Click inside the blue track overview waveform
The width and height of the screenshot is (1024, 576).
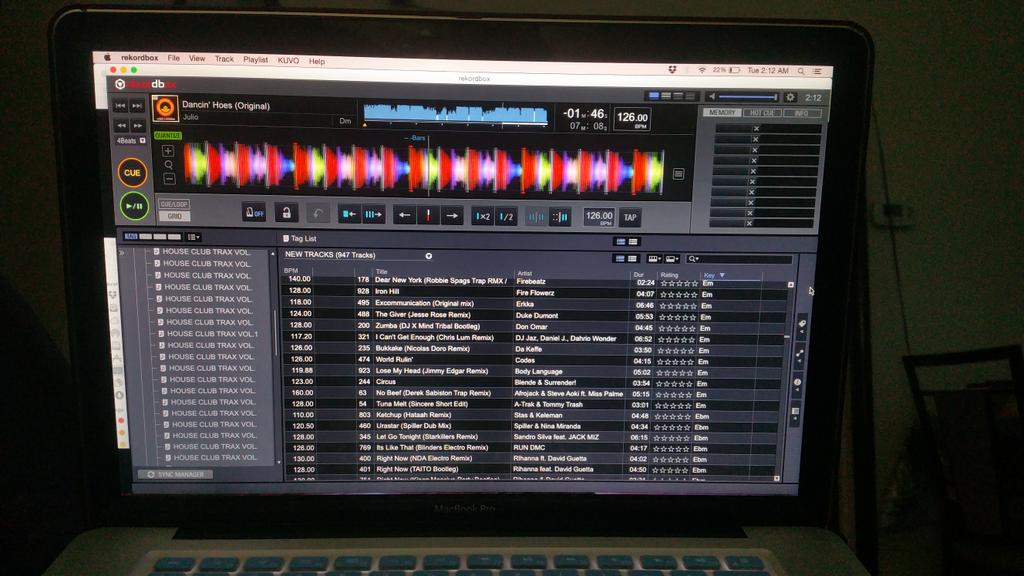point(455,114)
